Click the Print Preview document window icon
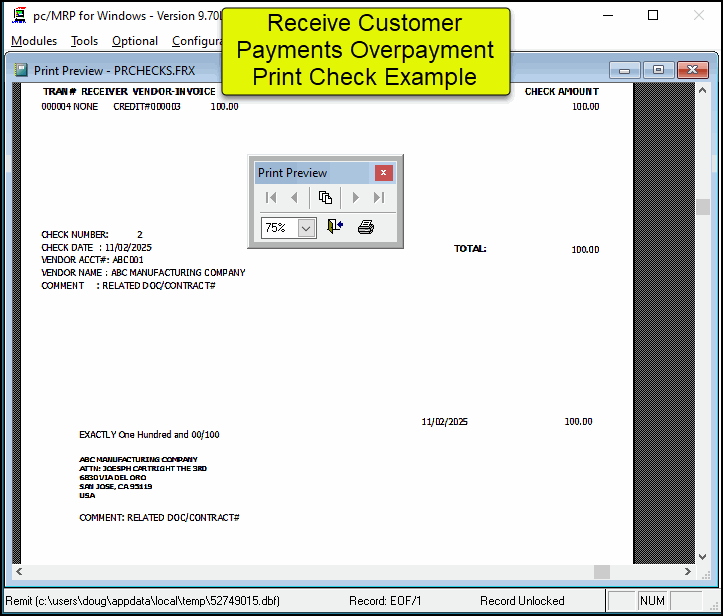Screen dimensions: 723x616 coord(21,70)
